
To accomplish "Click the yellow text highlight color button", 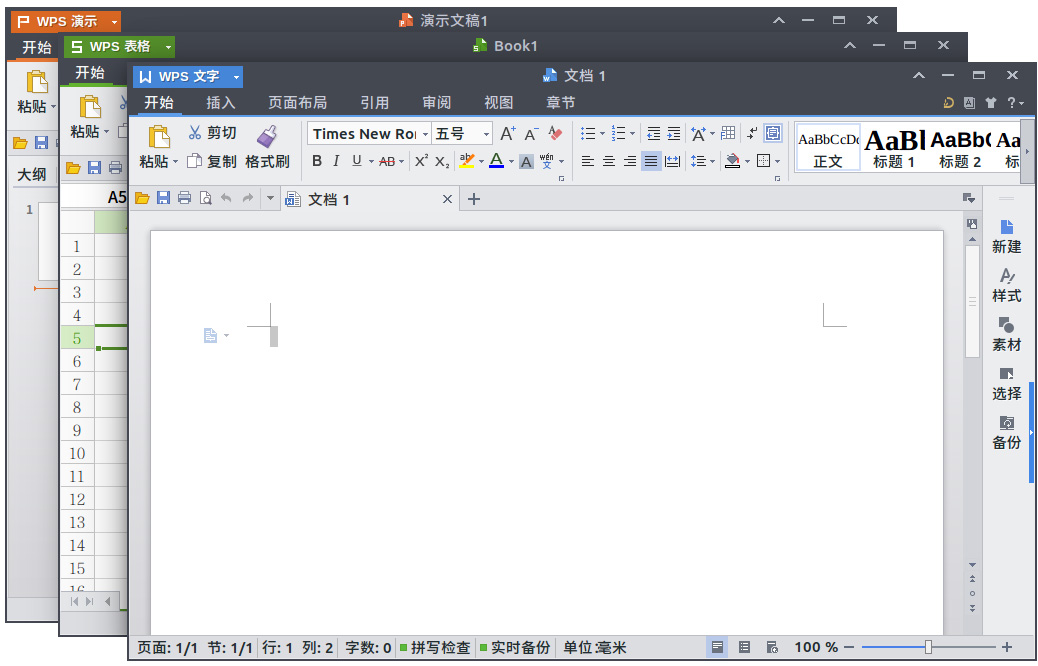I will tap(467, 161).
